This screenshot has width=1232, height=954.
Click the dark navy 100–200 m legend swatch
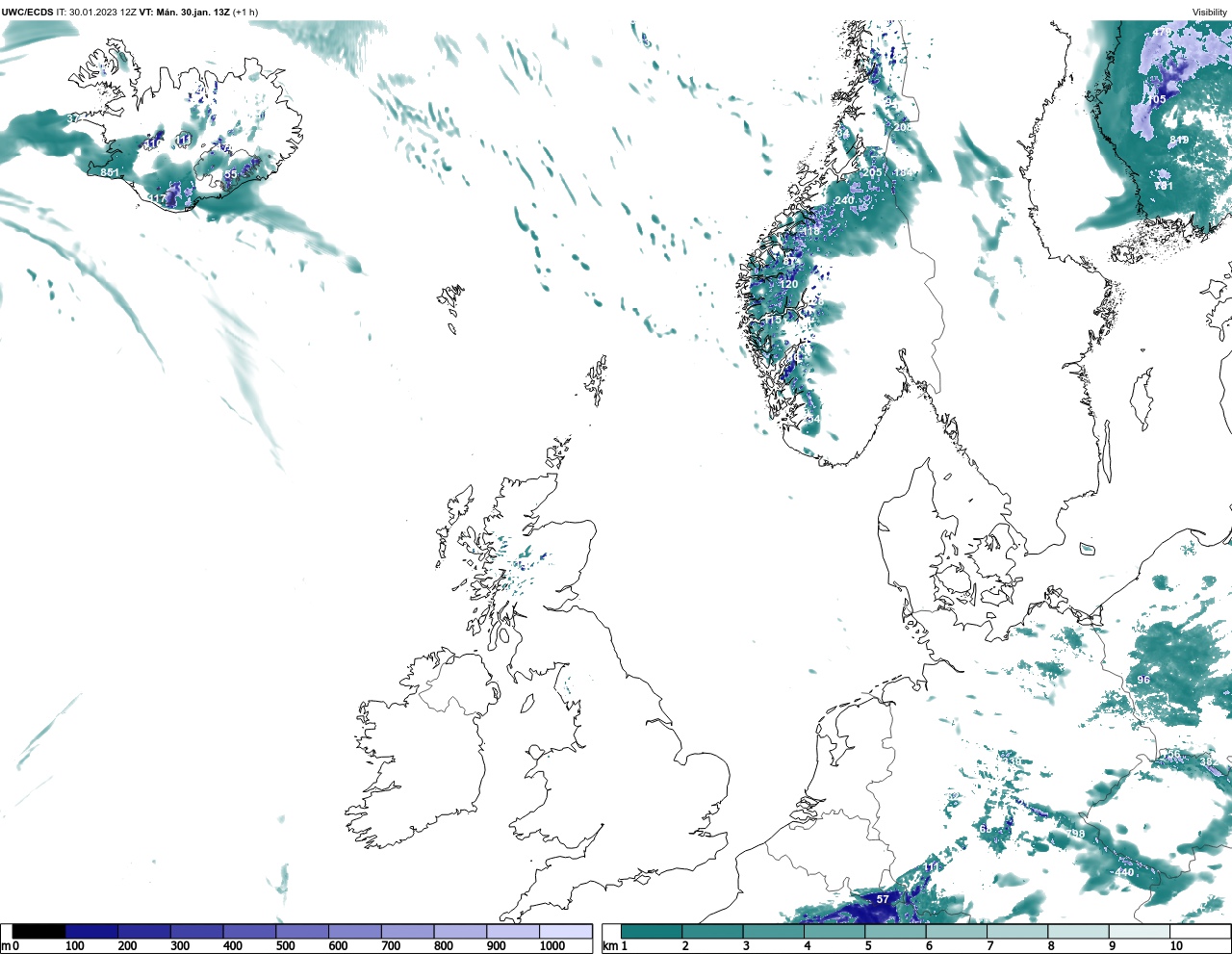click(91, 931)
